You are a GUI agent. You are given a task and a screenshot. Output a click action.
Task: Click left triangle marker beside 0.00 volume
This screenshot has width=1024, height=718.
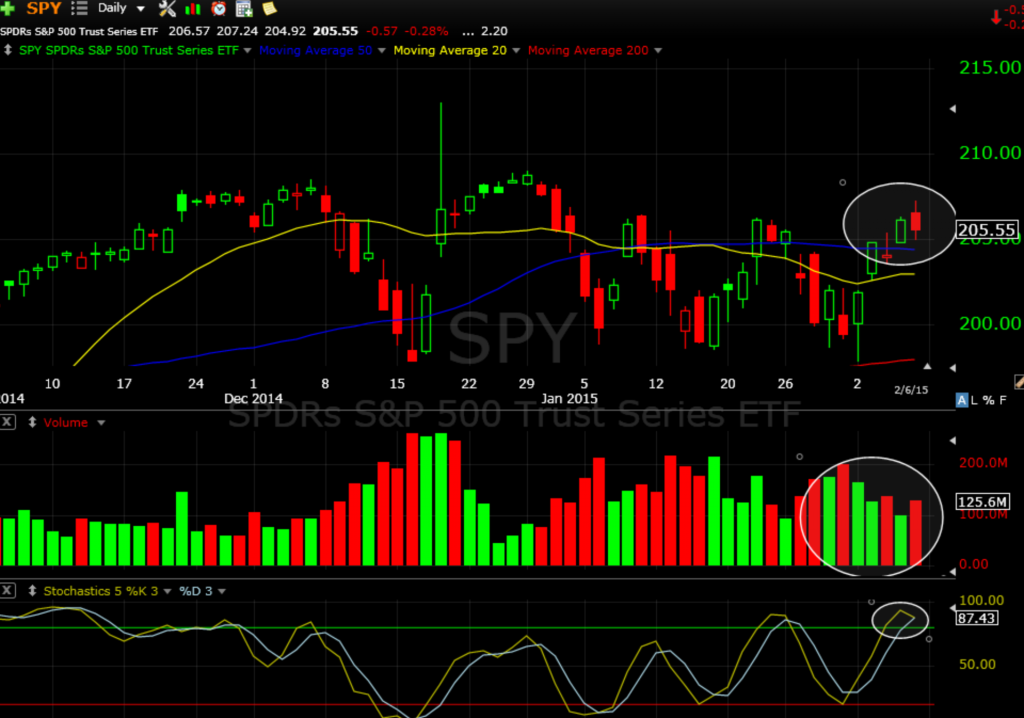[x=952, y=572]
